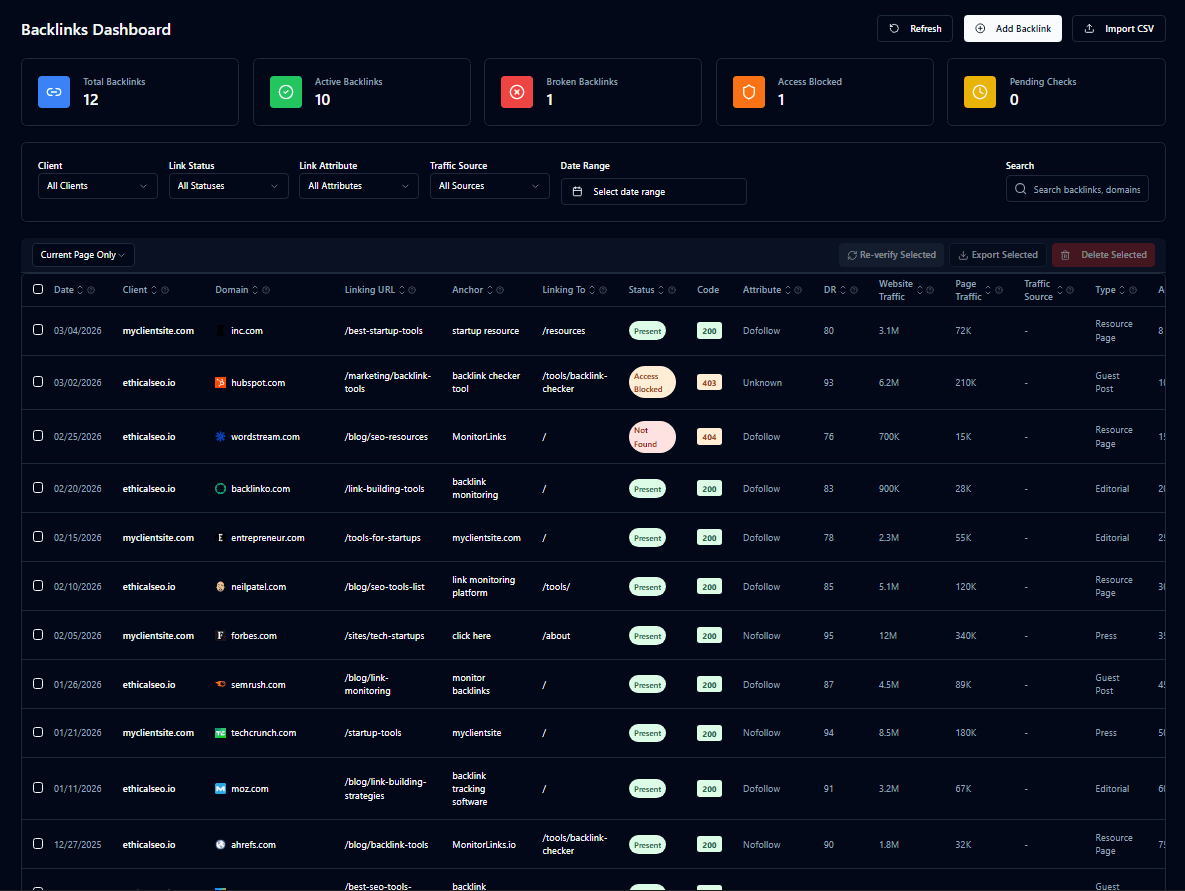Viewport: 1185px width, 891px height.
Task: Click the ahrefs.com favicon in the table
Action: point(220,844)
